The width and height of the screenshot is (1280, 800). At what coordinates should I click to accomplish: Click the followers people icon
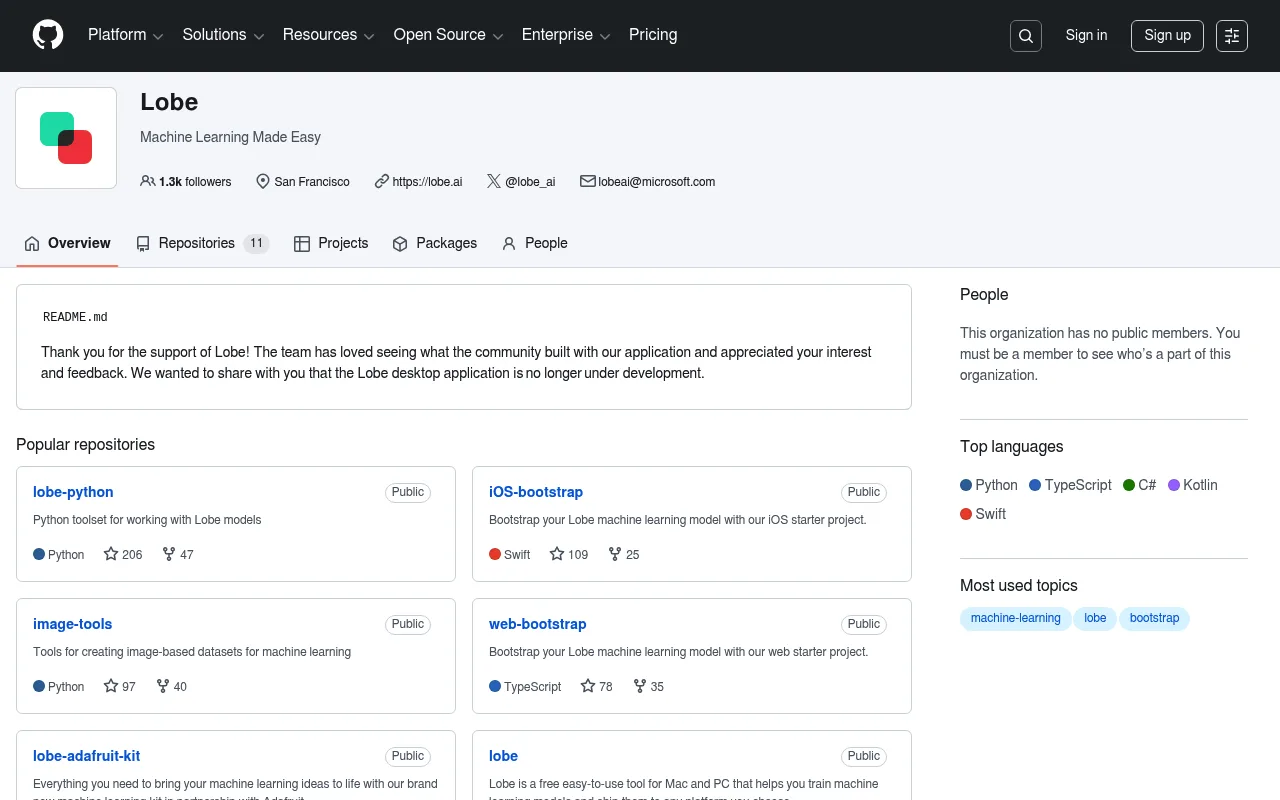[148, 181]
